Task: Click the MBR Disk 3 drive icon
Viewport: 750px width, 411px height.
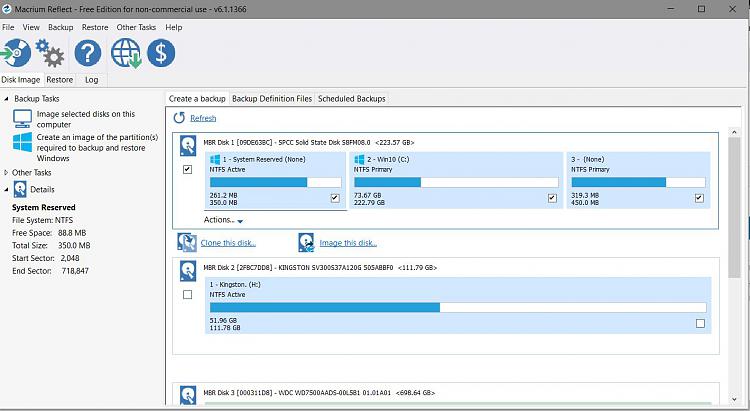Action: click(188, 395)
